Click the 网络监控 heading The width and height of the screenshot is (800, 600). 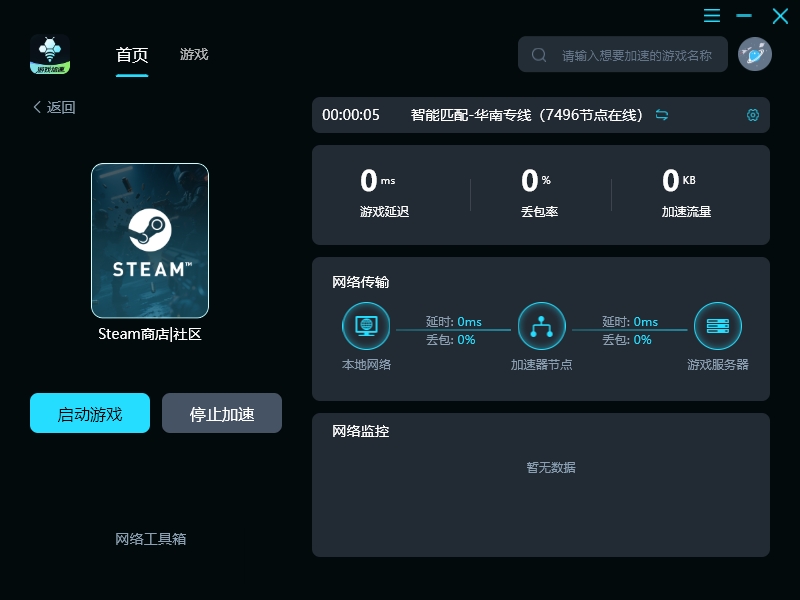tap(361, 431)
